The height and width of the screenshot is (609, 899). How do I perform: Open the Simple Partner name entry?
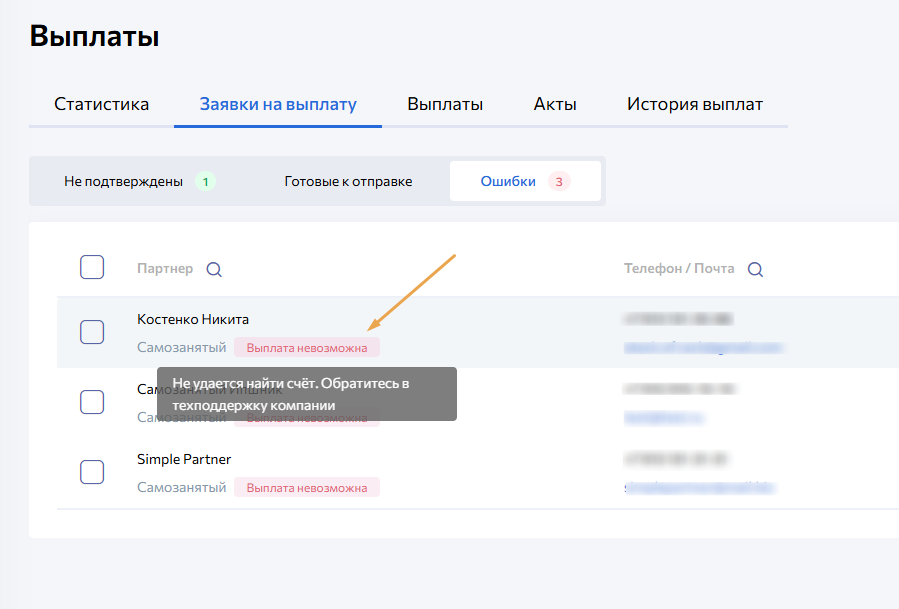pyautogui.click(x=184, y=459)
